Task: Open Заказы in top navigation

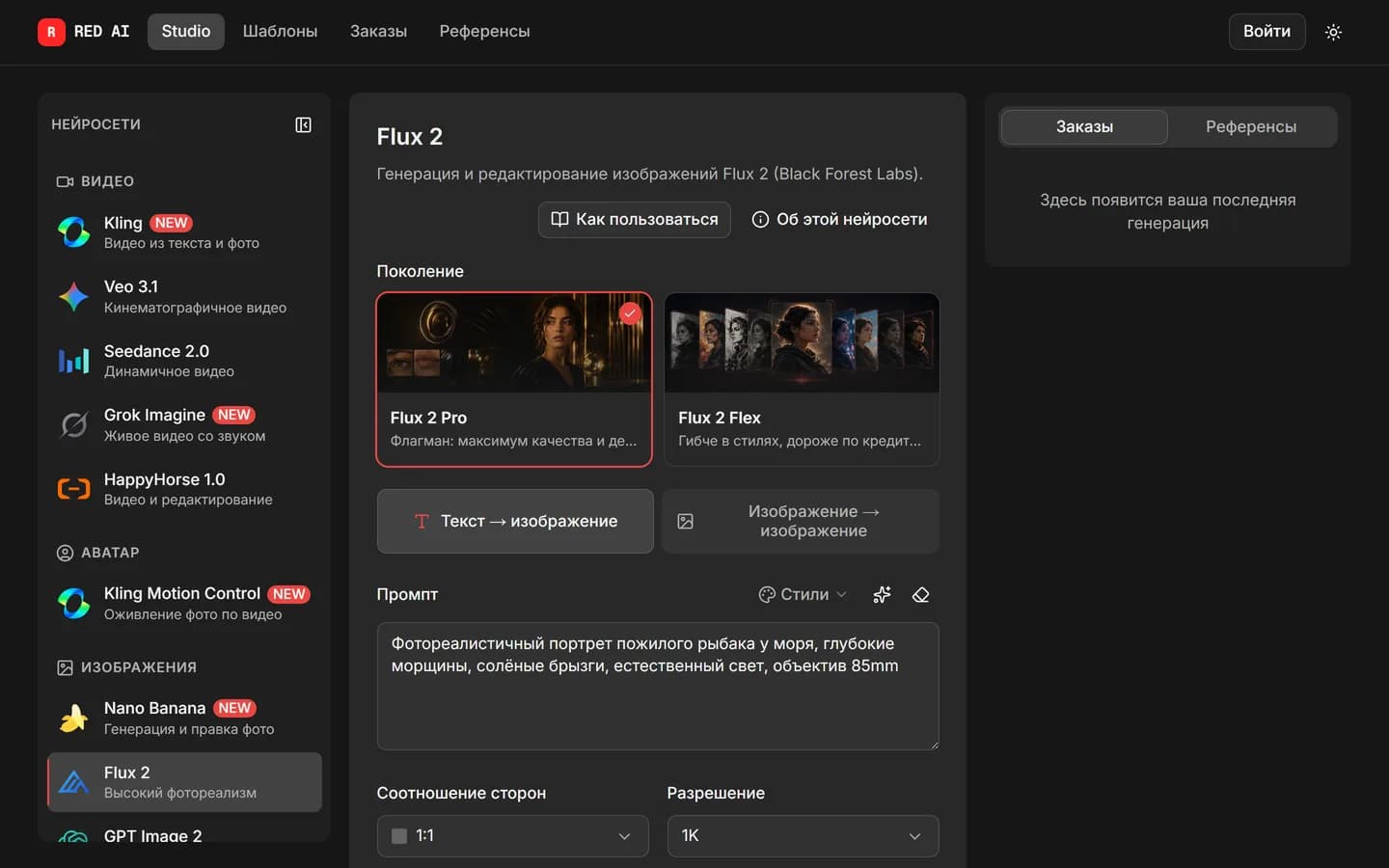Action: (x=378, y=32)
